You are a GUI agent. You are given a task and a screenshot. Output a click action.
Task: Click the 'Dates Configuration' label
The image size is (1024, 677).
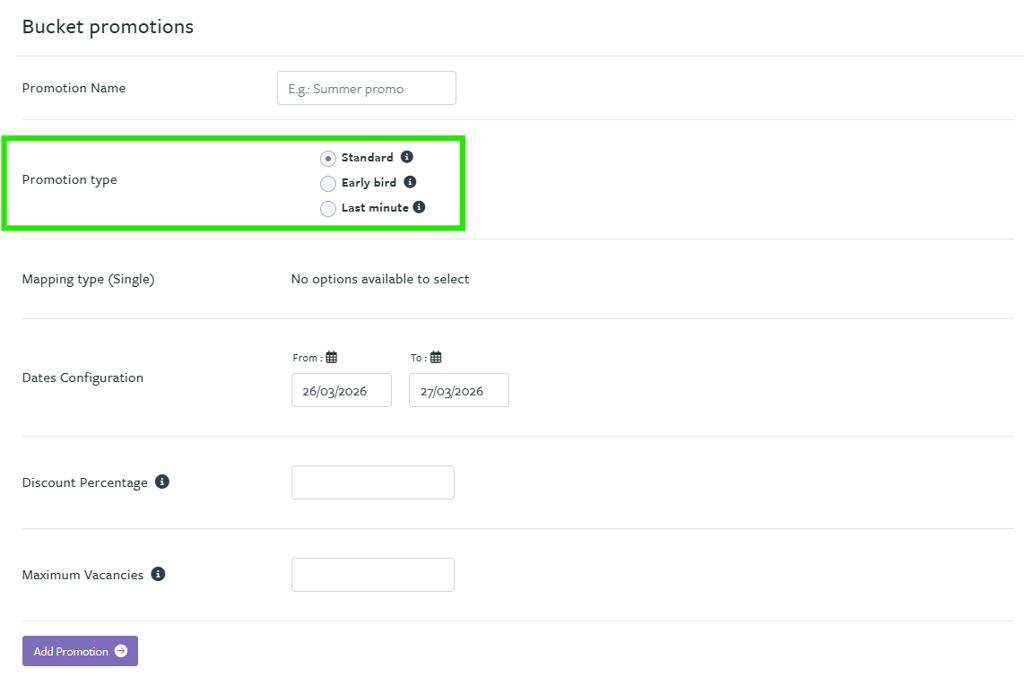(83, 377)
